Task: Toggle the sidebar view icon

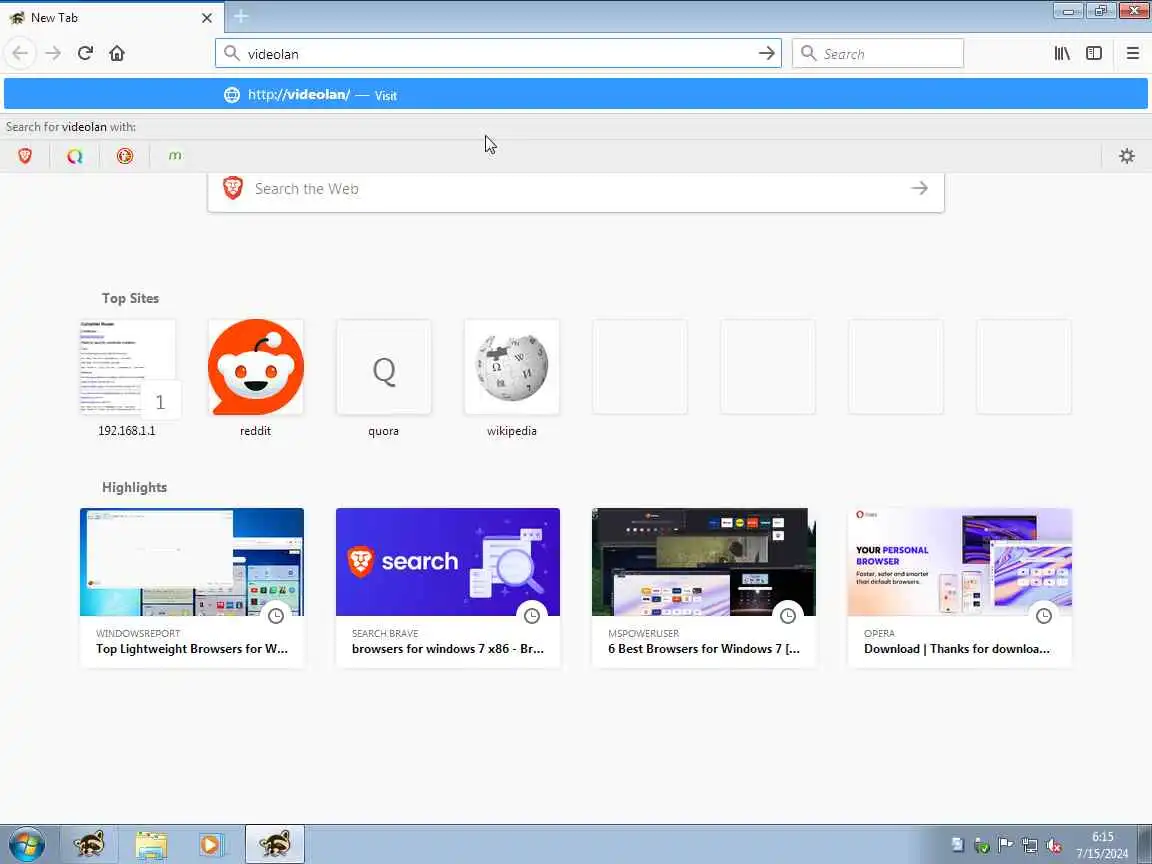Action: [x=1094, y=54]
